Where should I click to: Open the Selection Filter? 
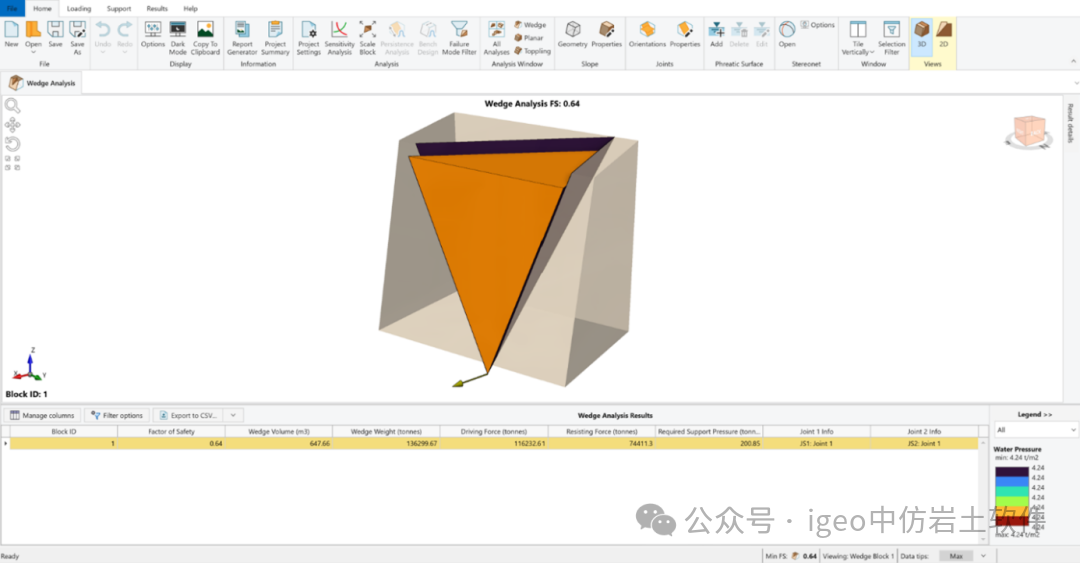coord(891,38)
